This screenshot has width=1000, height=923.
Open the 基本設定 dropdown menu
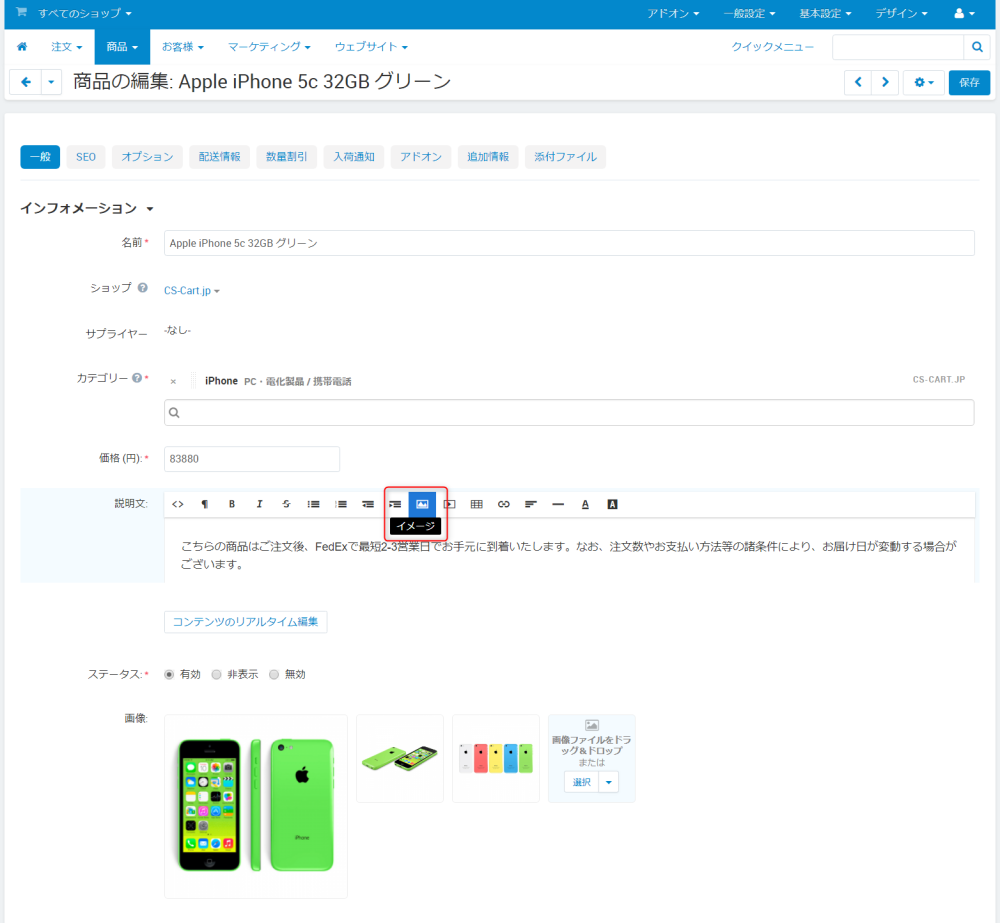click(x=825, y=13)
